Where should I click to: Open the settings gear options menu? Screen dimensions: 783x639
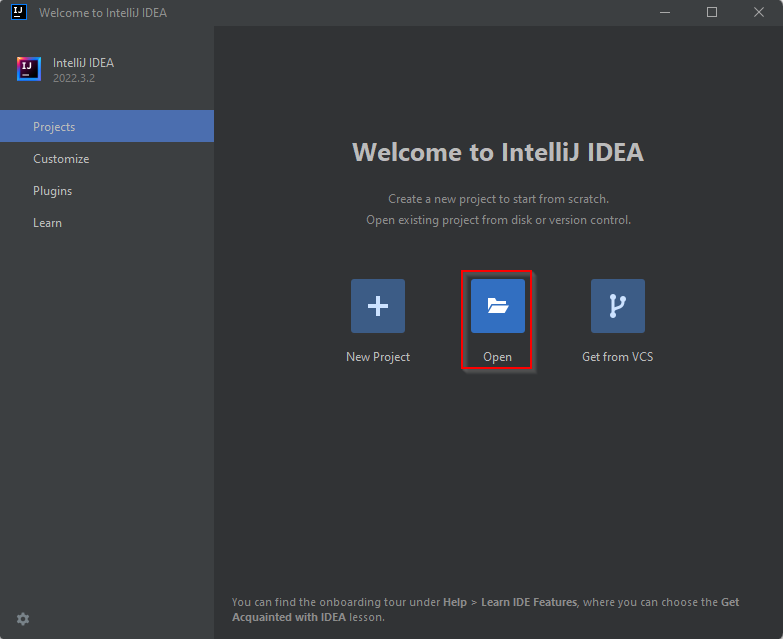click(23, 619)
